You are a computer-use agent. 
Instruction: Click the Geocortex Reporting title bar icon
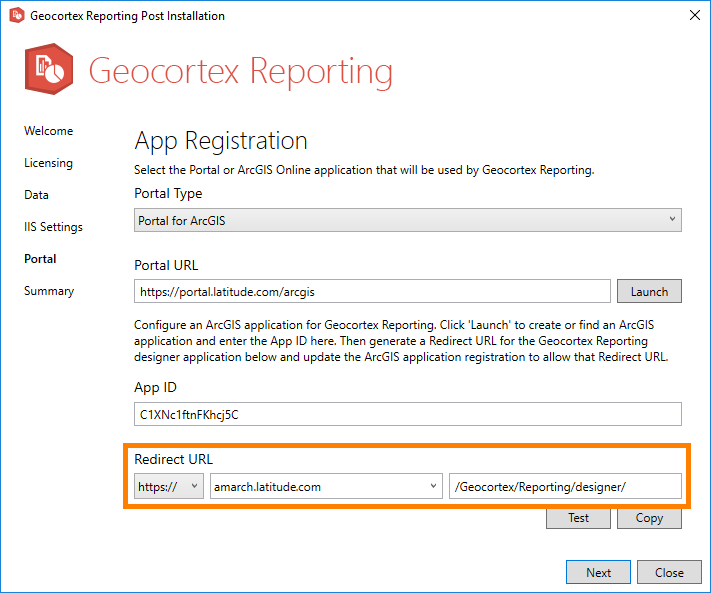point(17,15)
